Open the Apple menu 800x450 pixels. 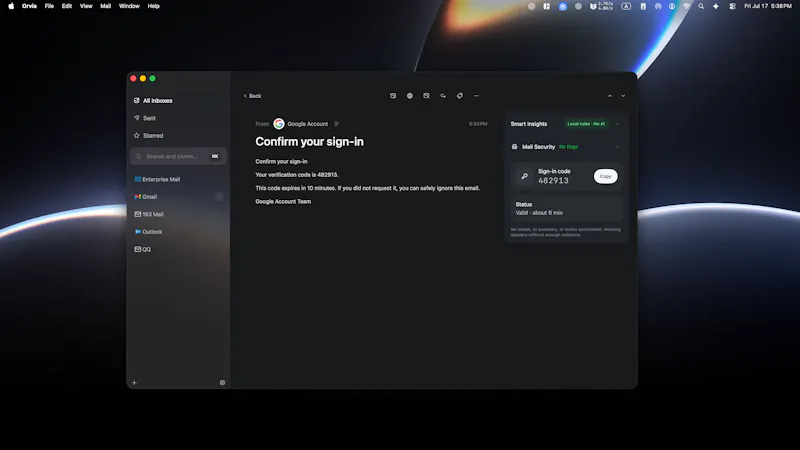(x=11, y=6)
